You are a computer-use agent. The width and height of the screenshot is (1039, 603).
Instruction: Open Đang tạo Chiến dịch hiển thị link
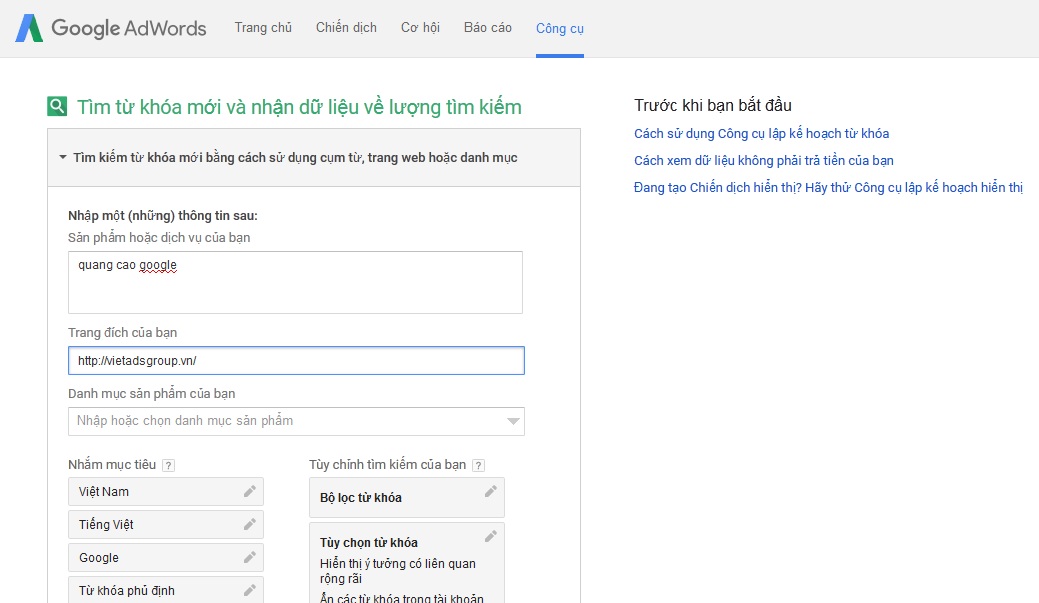pyautogui.click(x=828, y=188)
